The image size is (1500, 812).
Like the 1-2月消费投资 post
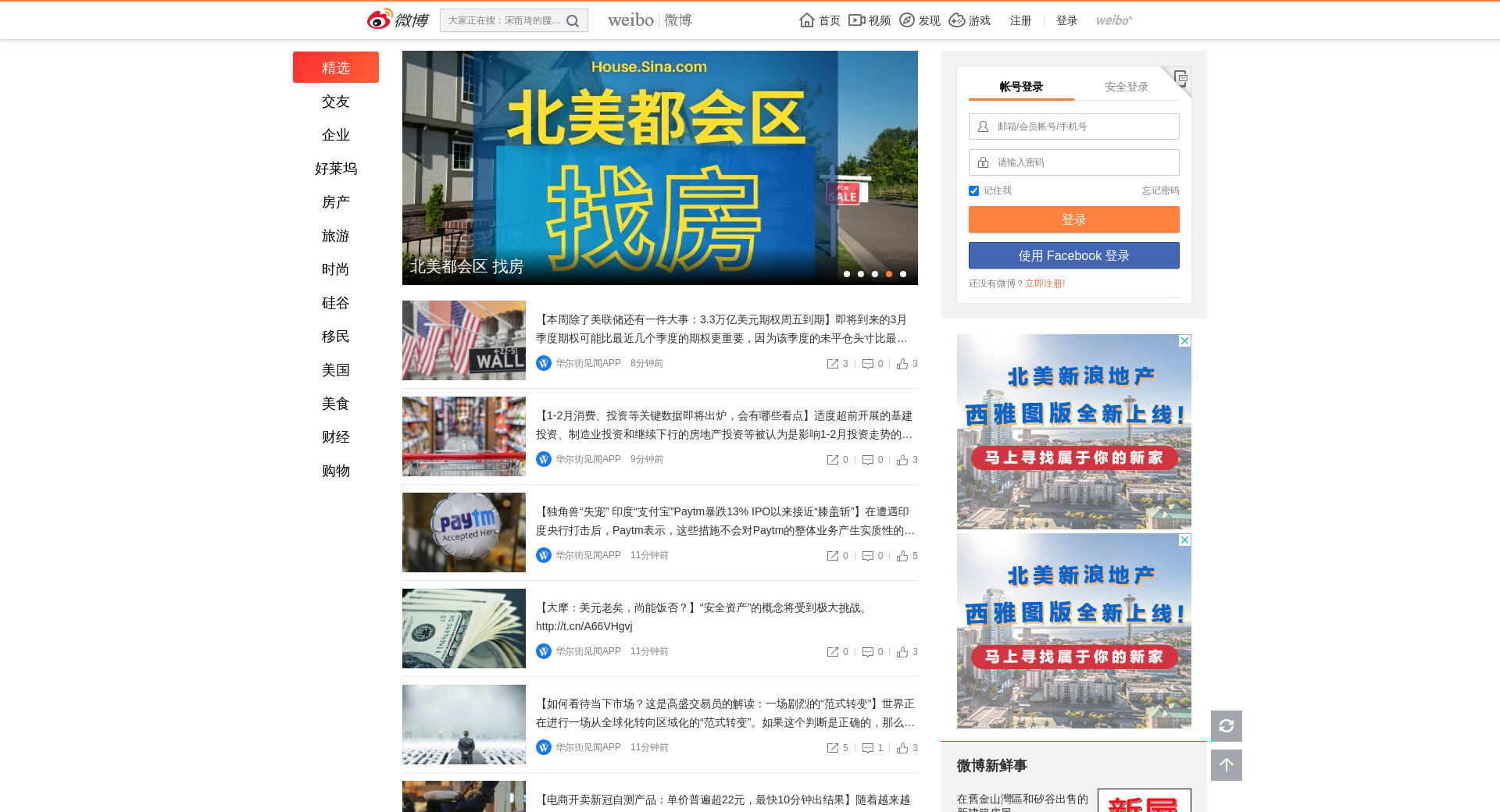907,460
